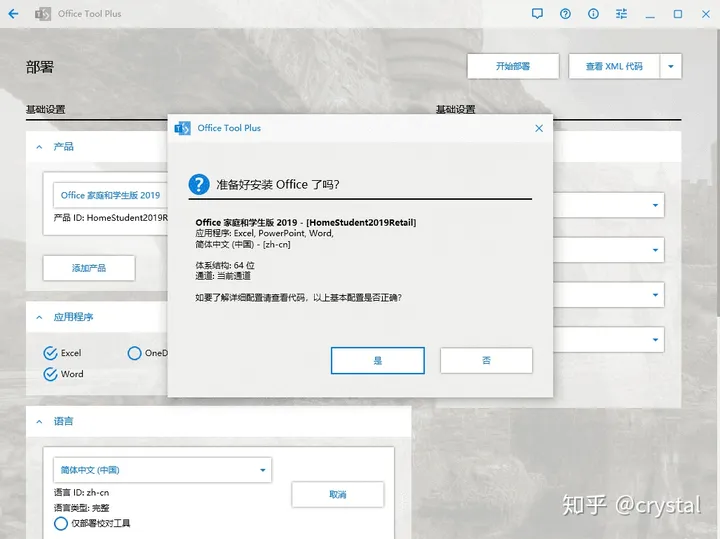Go back using the top-left arrow
Screen dimensions: 720x539
pos(13,14)
